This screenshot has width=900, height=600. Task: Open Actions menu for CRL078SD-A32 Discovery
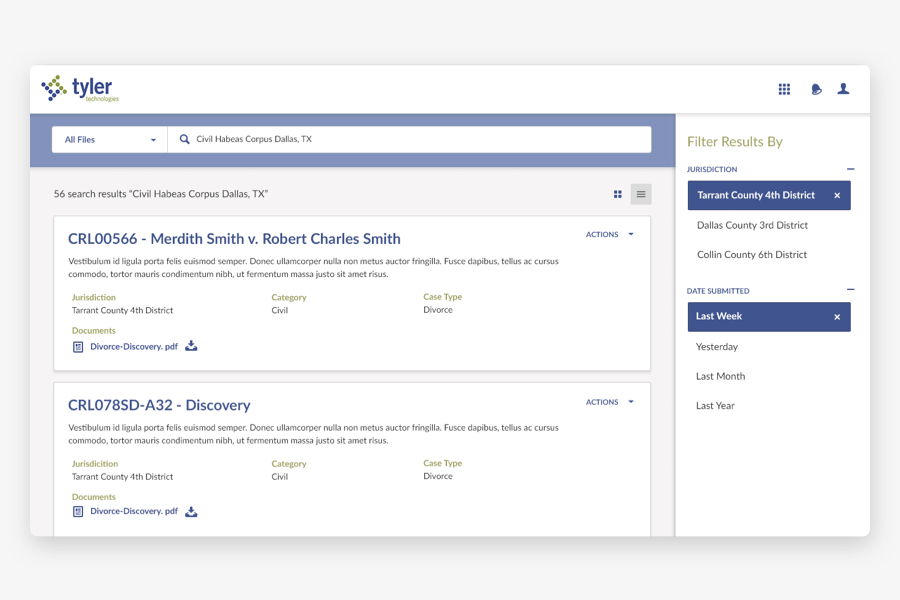click(609, 401)
